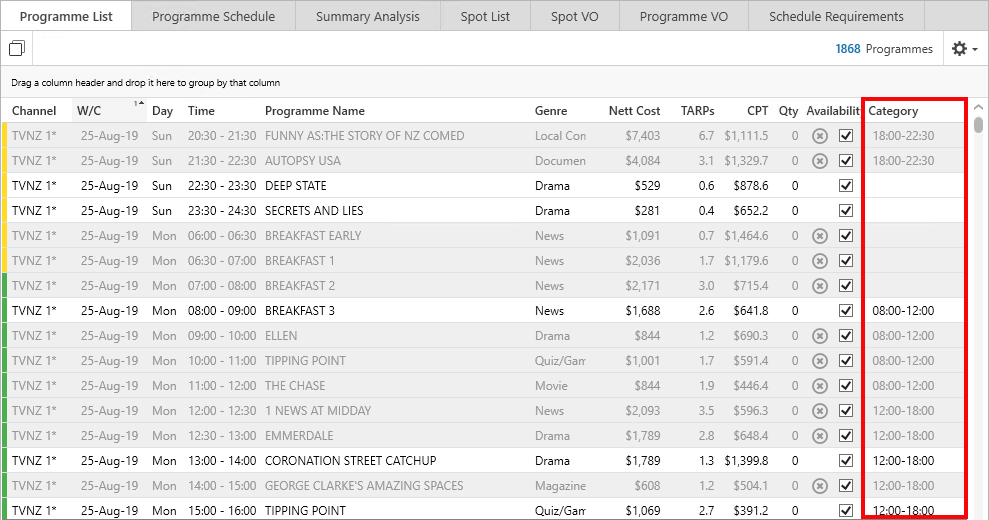Sort by the Category column header

(x=893, y=111)
